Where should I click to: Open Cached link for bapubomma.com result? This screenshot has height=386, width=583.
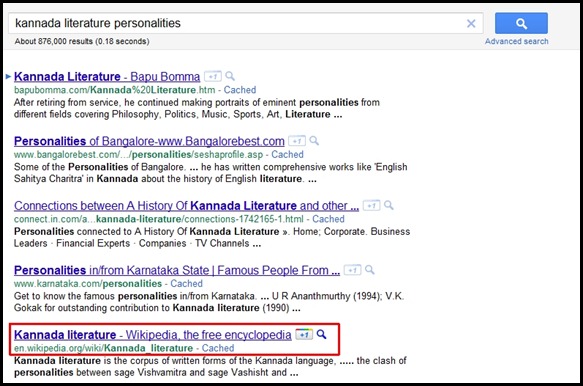click(x=240, y=90)
